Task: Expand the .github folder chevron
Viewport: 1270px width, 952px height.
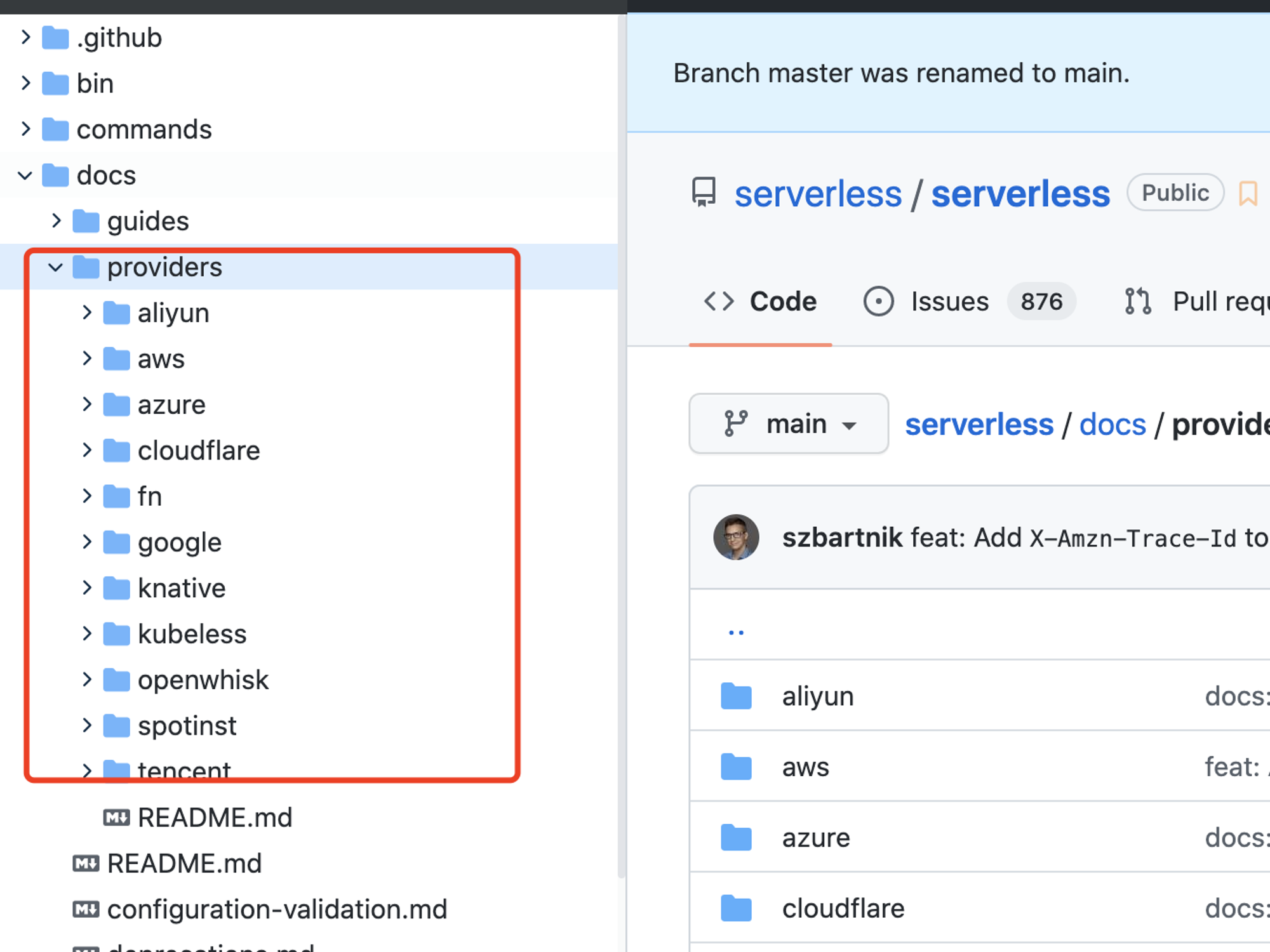Action: tap(25, 37)
